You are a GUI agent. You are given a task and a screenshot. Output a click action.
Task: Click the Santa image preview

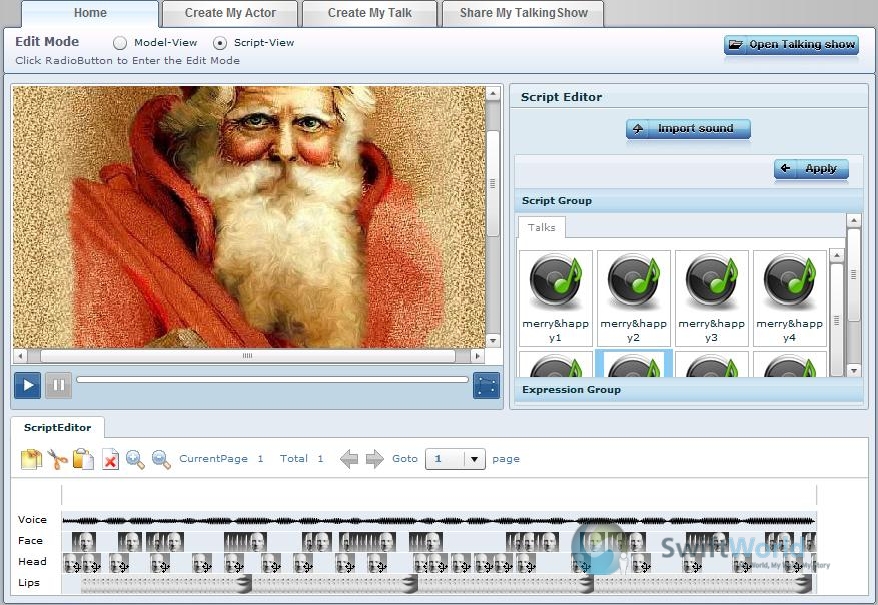pos(249,217)
